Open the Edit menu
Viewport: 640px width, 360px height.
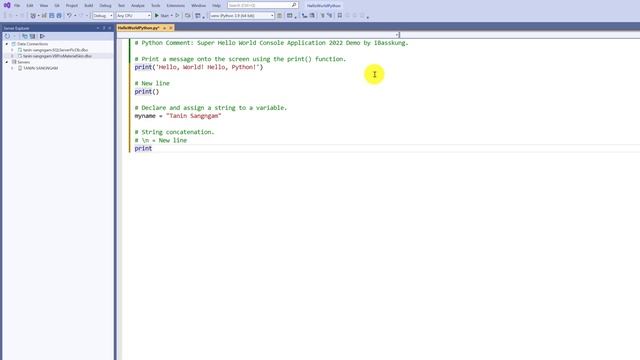[x=30, y=6]
